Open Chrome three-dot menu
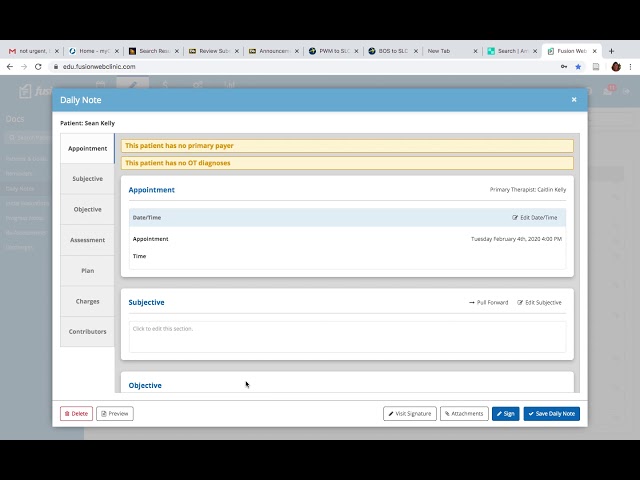The width and height of the screenshot is (640, 480). [630, 67]
